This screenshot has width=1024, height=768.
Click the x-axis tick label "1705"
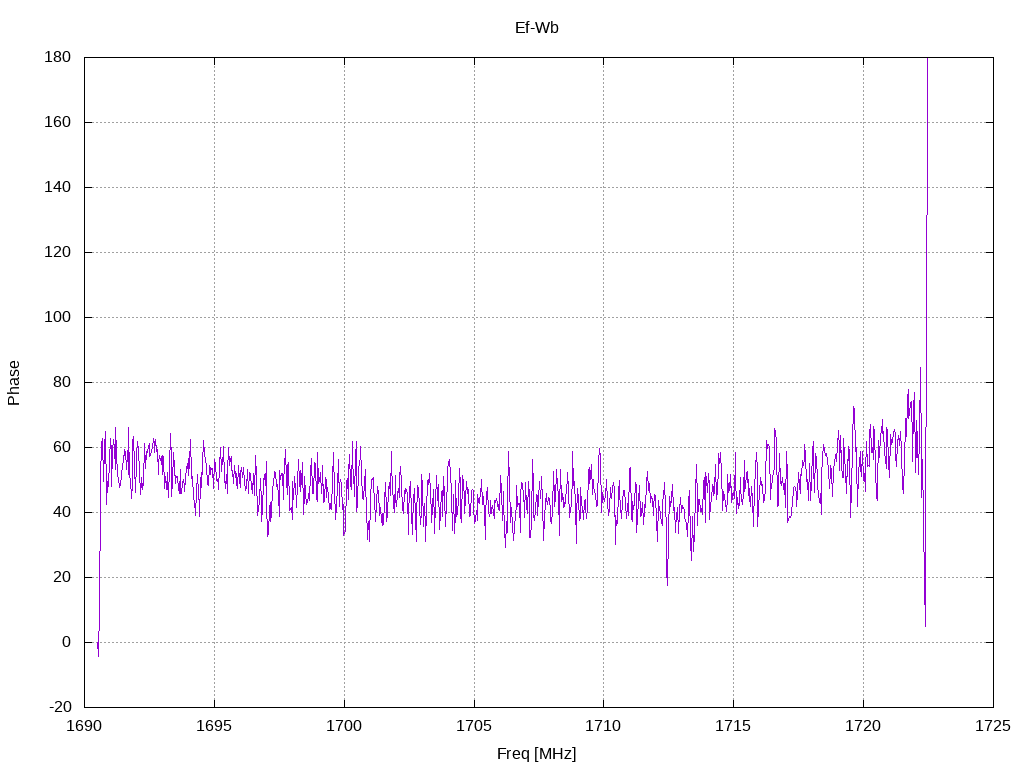[474, 726]
